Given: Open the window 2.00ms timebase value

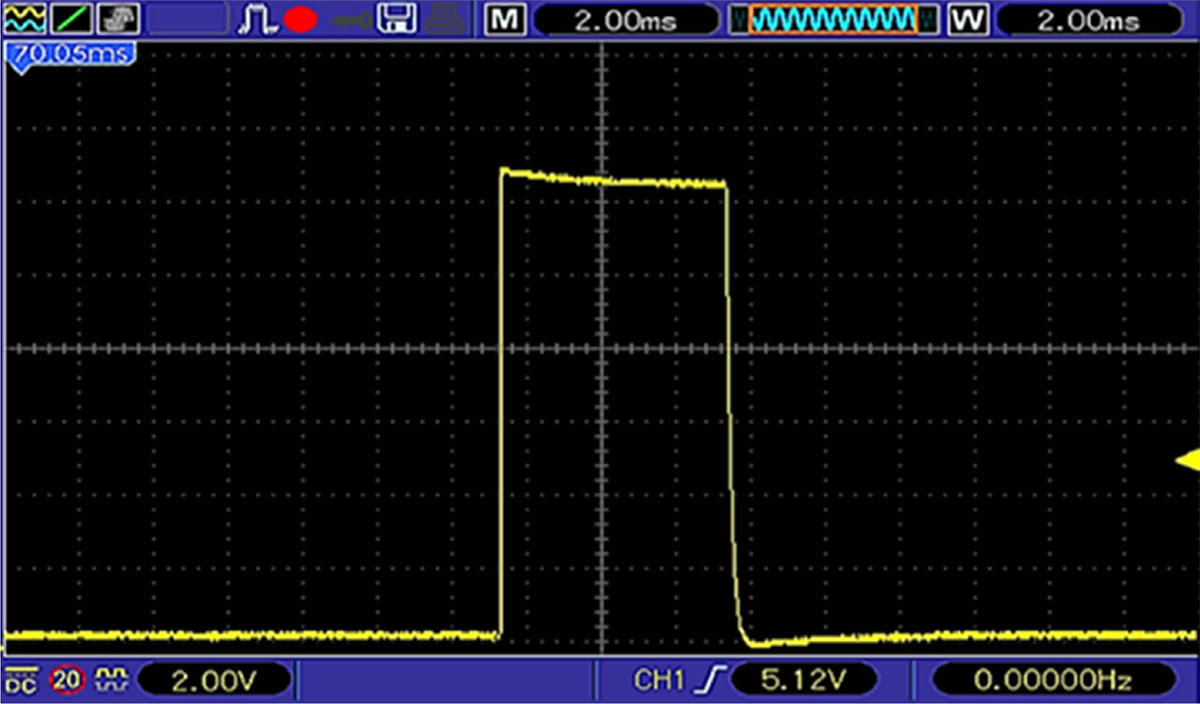Looking at the screenshot, I should [1087, 19].
